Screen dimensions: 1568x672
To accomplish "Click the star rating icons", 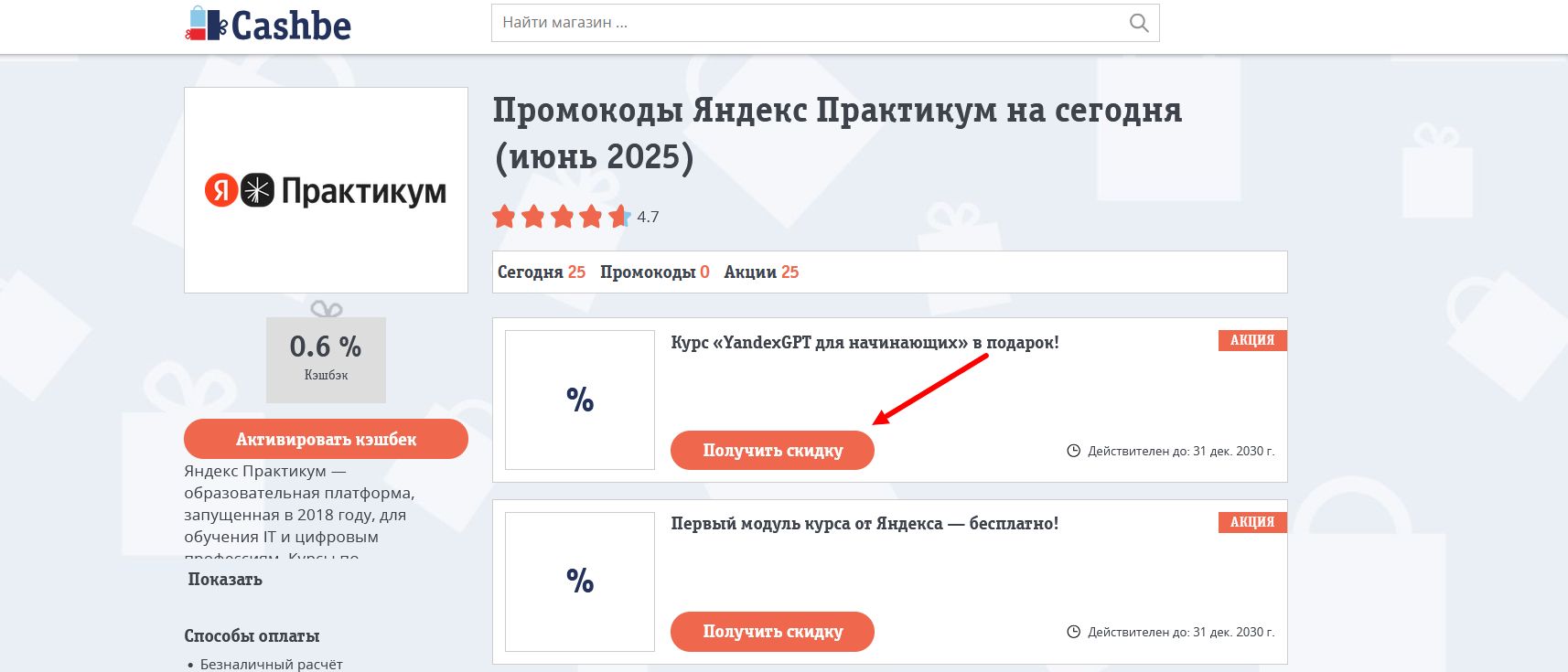I will pyautogui.click(x=562, y=217).
